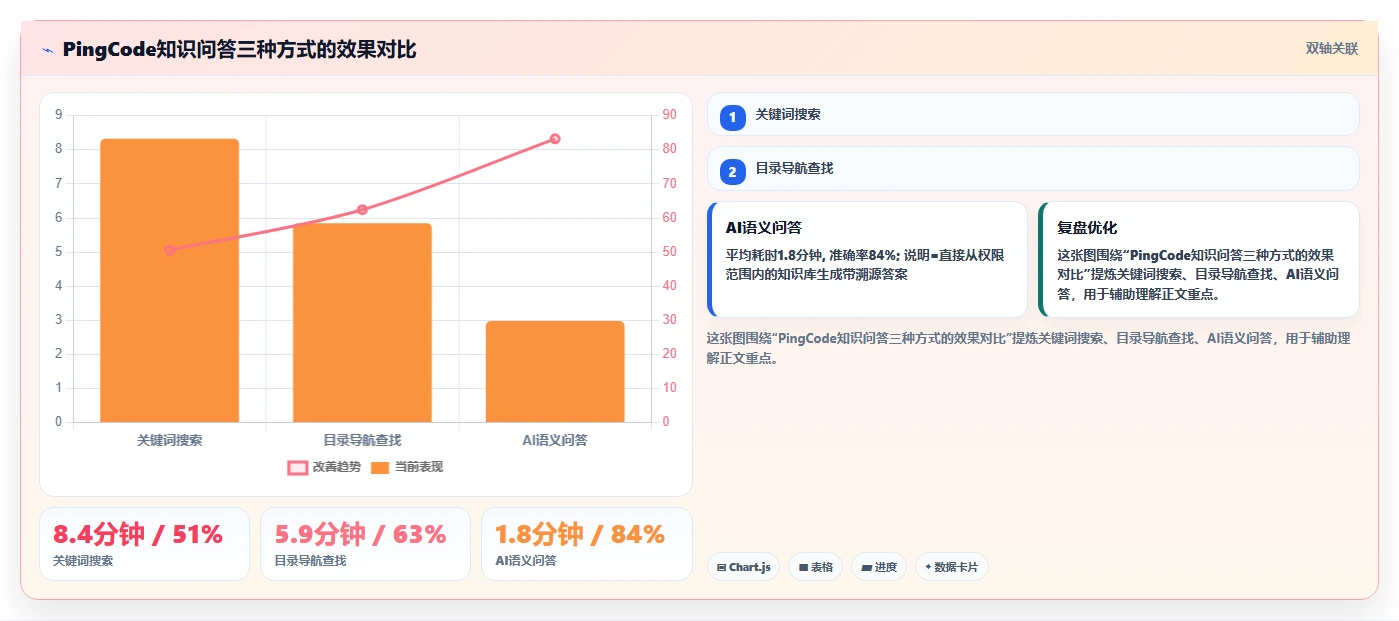Click the orange 当前表现 legend swatch
The image size is (1399, 621).
[x=380, y=467]
